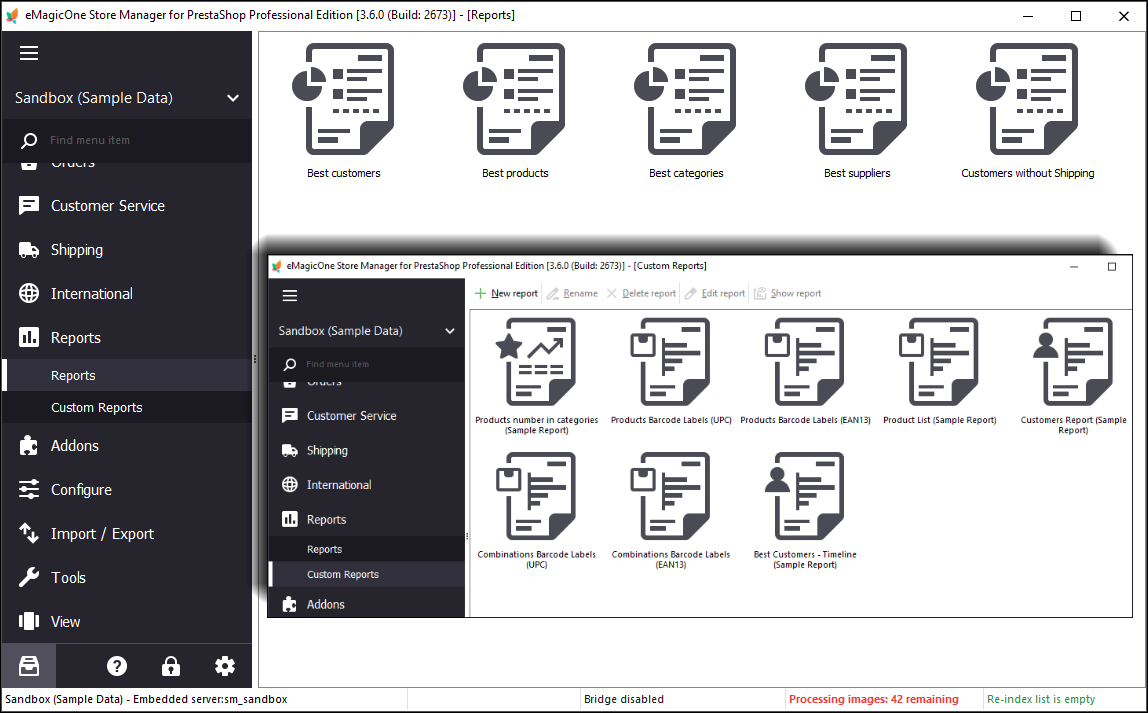Open View menu in main sidebar
Image resolution: width=1148 pixels, height=713 pixels.
tap(127, 621)
